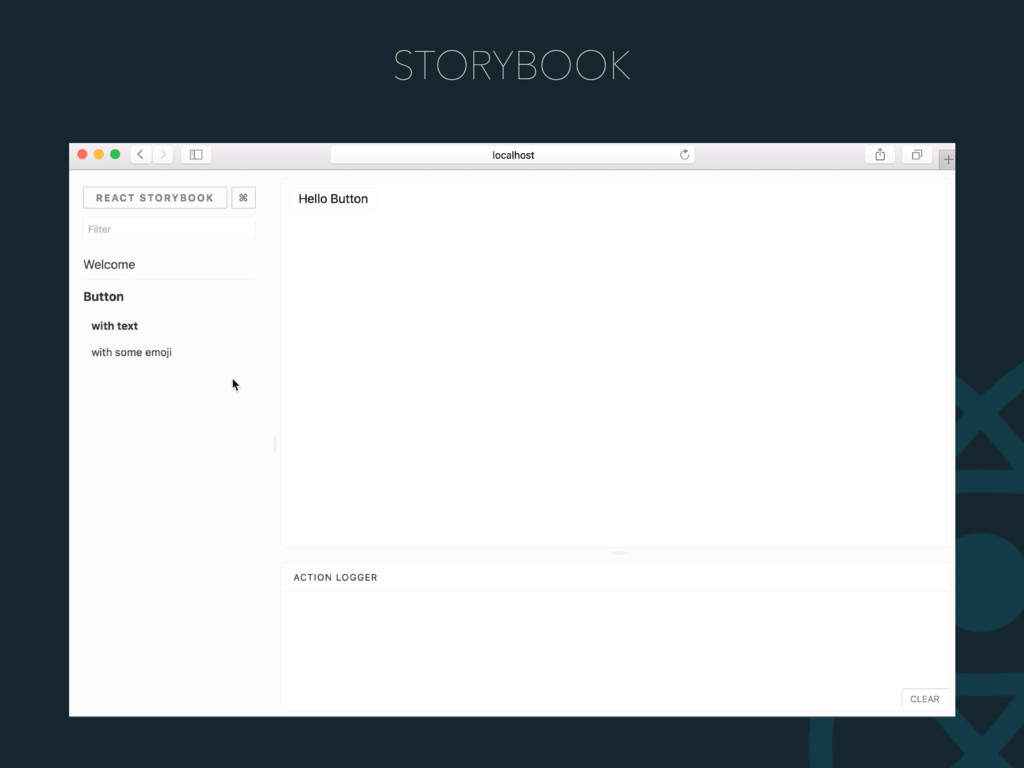Click the forward navigation arrow
Screen dimensions: 1024x768
click(x=163, y=155)
